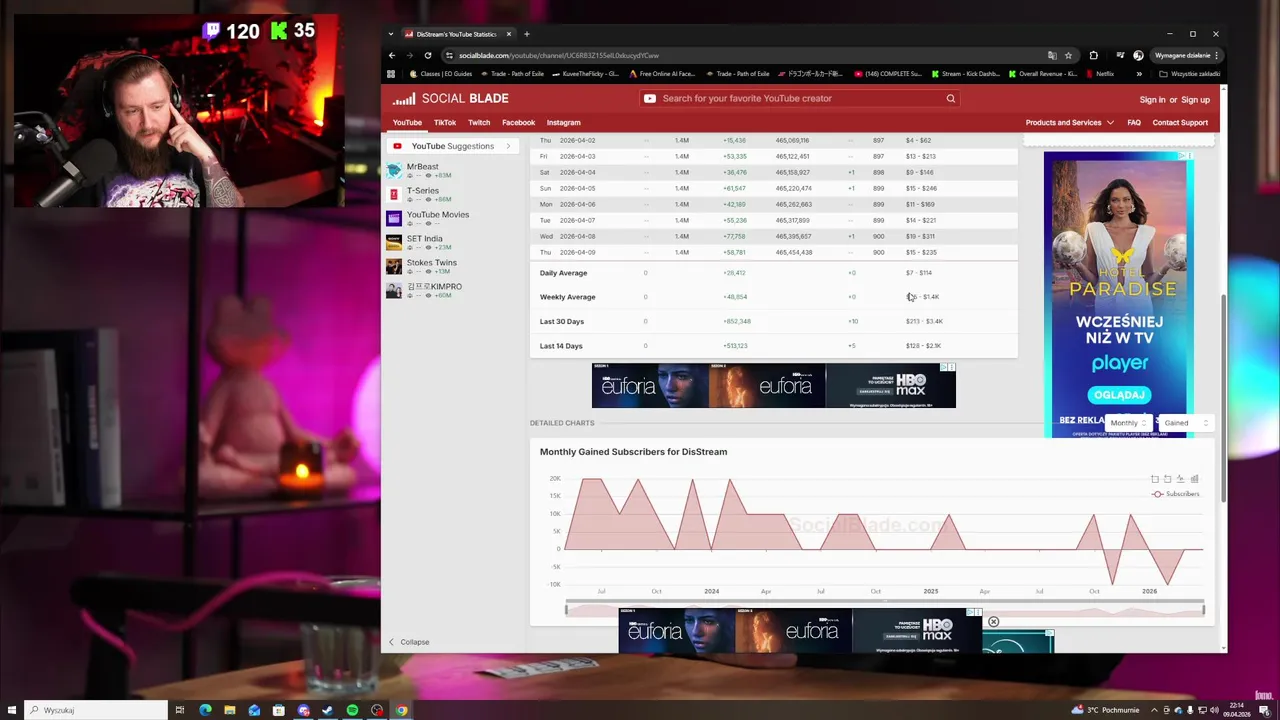Click the Wymagane działanie button
The height and width of the screenshot is (720, 1280).
tap(1187, 55)
